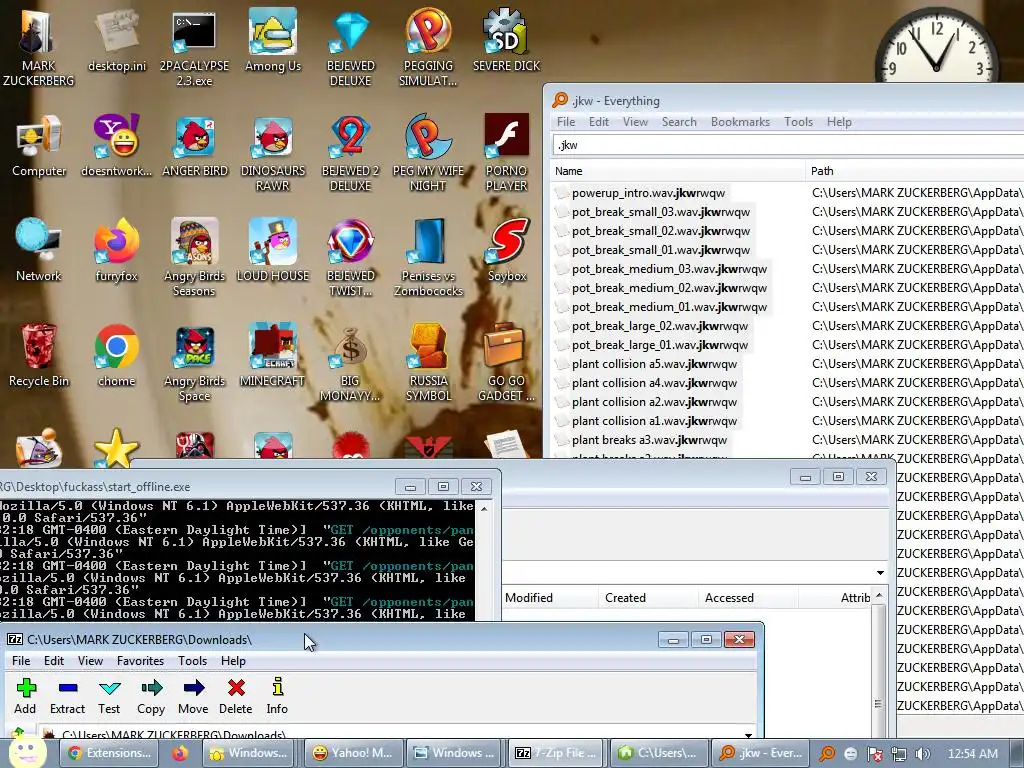Switch to Extensions Chrome taskbar button
The height and width of the screenshot is (768, 1024).
click(110, 753)
